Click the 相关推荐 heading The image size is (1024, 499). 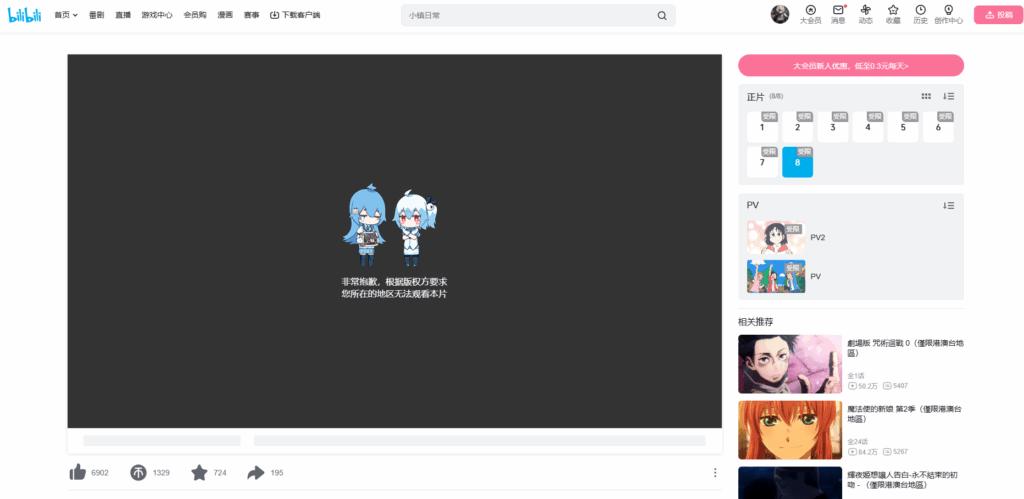pos(756,321)
